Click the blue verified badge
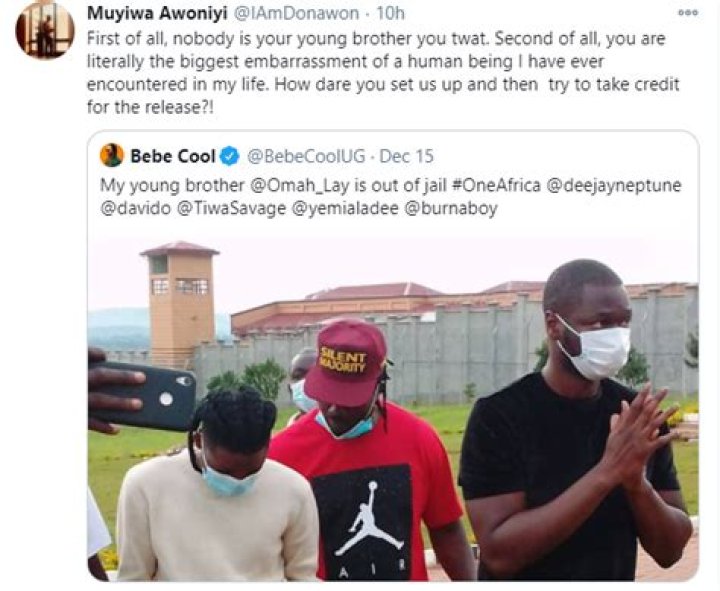Screen dimensions: 720x591 [x=229, y=155]
